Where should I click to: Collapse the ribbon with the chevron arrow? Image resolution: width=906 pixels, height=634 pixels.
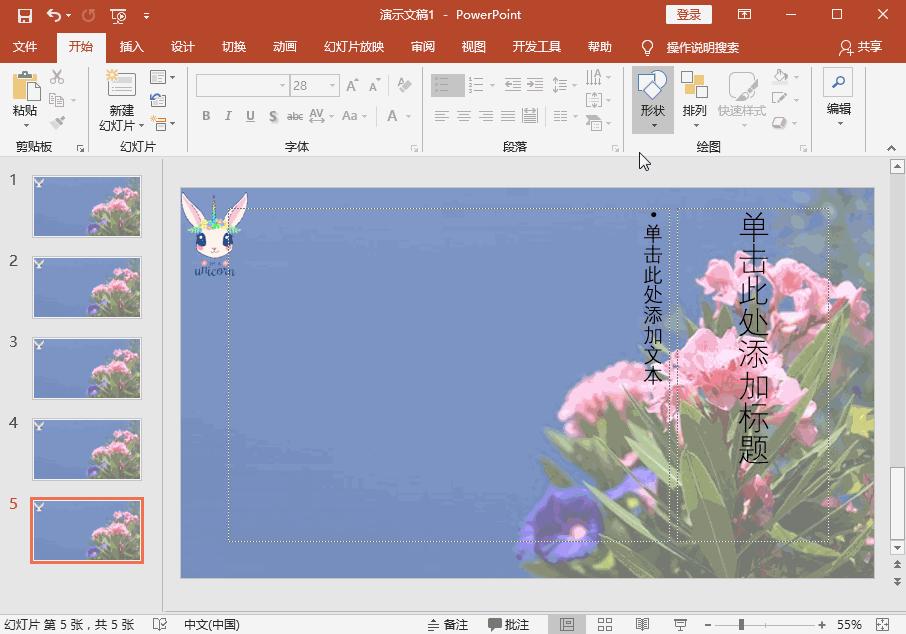coord(891,148)
